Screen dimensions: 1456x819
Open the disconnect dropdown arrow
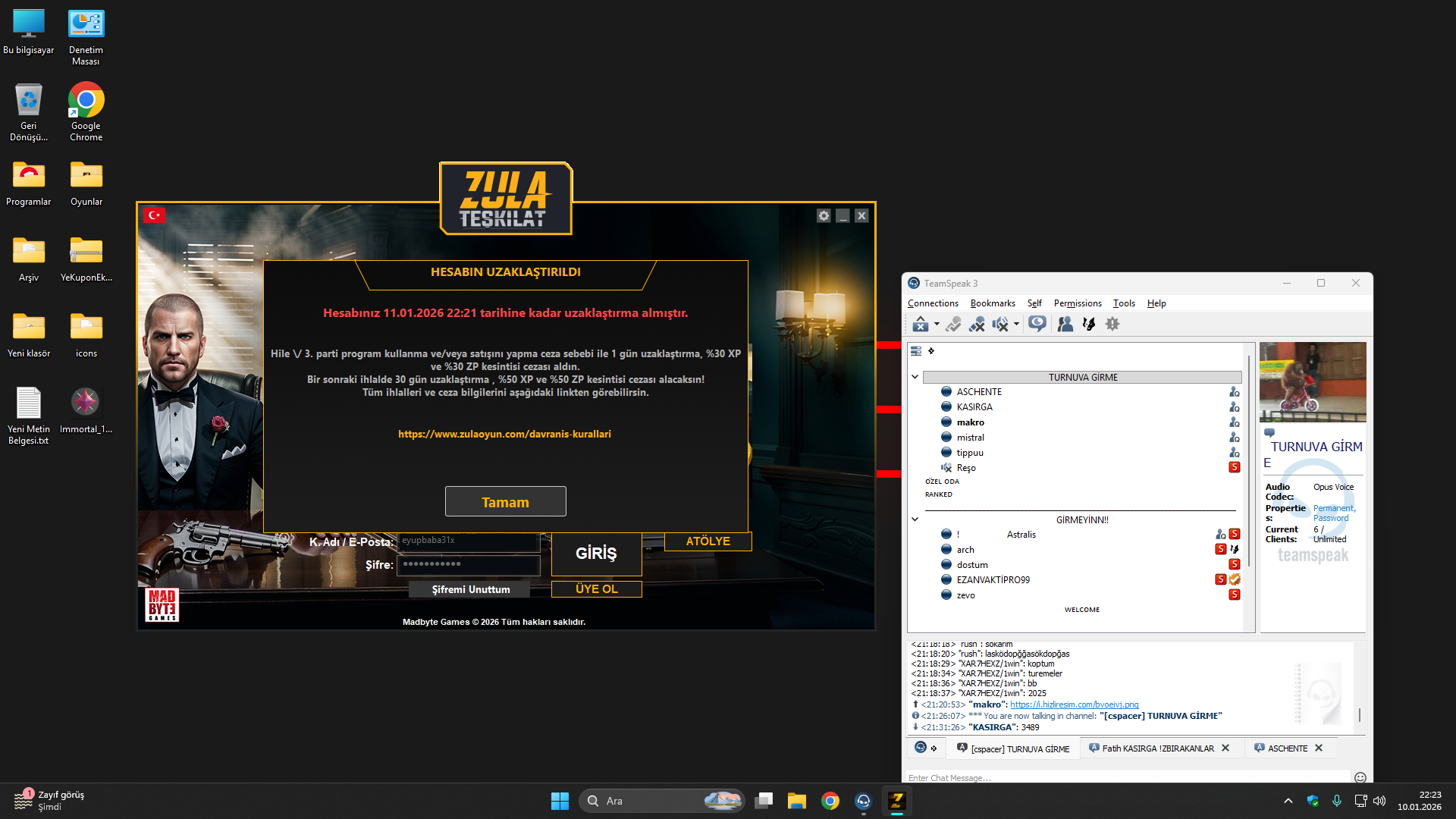pos(937,325)
